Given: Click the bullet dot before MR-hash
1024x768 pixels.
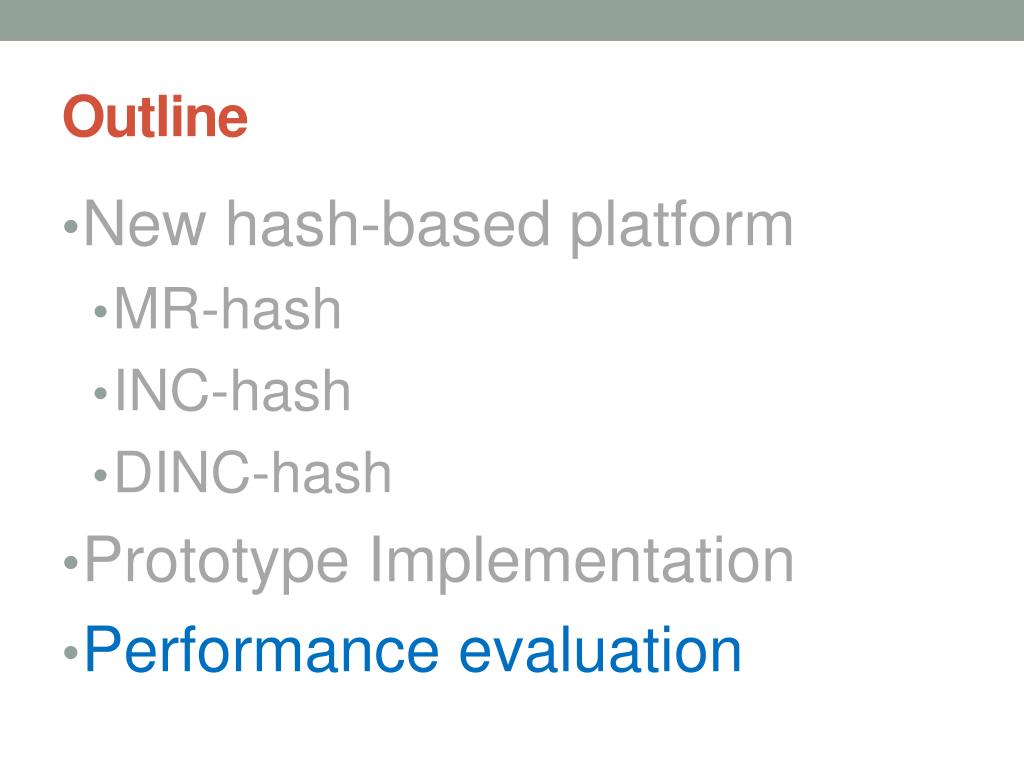Looking at the screenshot, I should 101,312.
